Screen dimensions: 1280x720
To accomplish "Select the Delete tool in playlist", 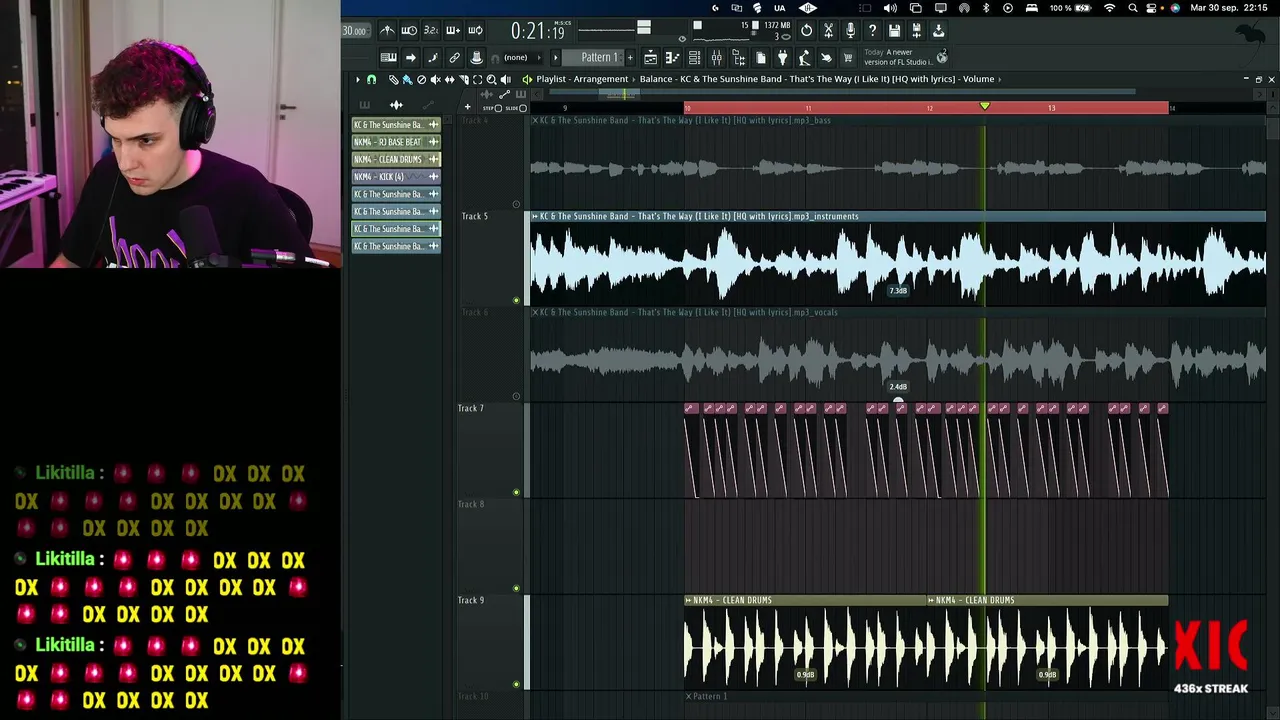I will (421, 79).
